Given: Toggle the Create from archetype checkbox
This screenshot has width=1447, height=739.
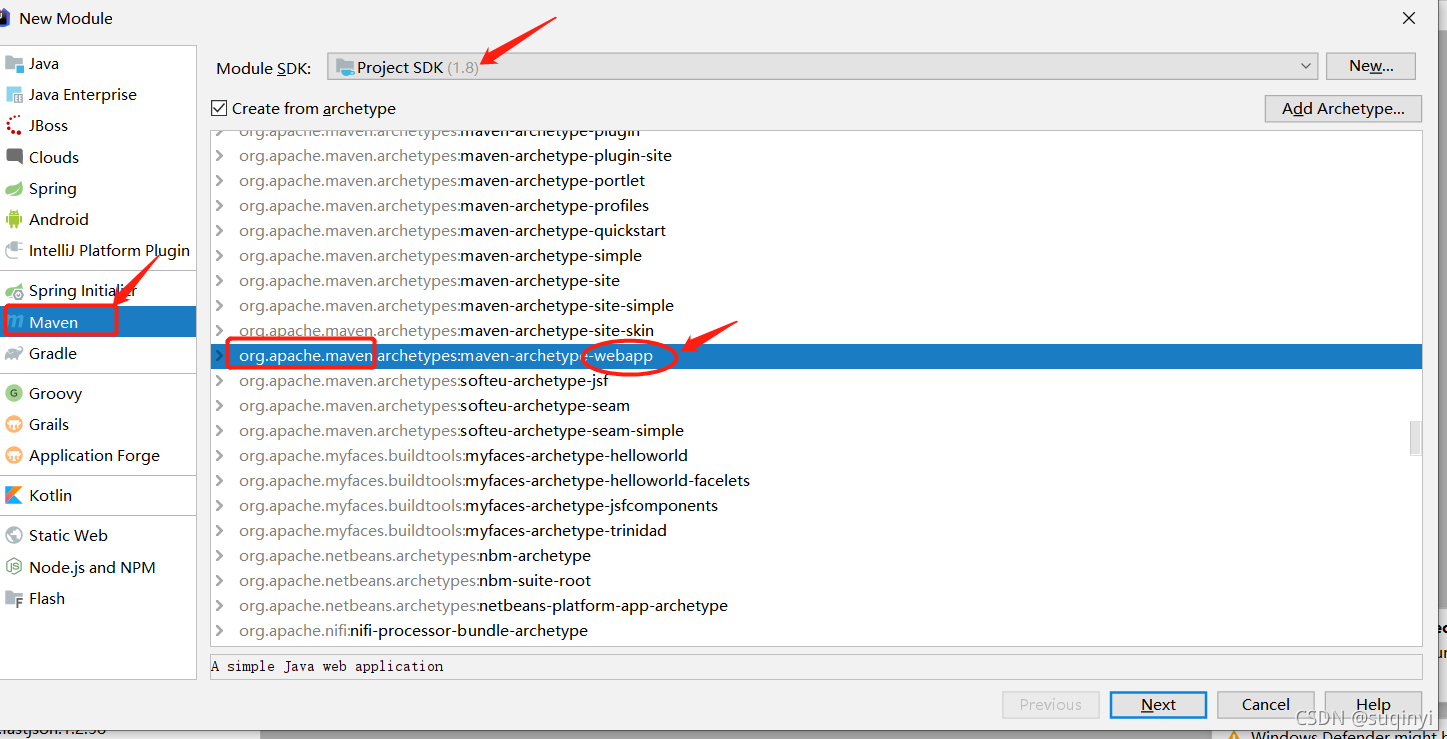Looking at the screenshot, I should point(219,108).
